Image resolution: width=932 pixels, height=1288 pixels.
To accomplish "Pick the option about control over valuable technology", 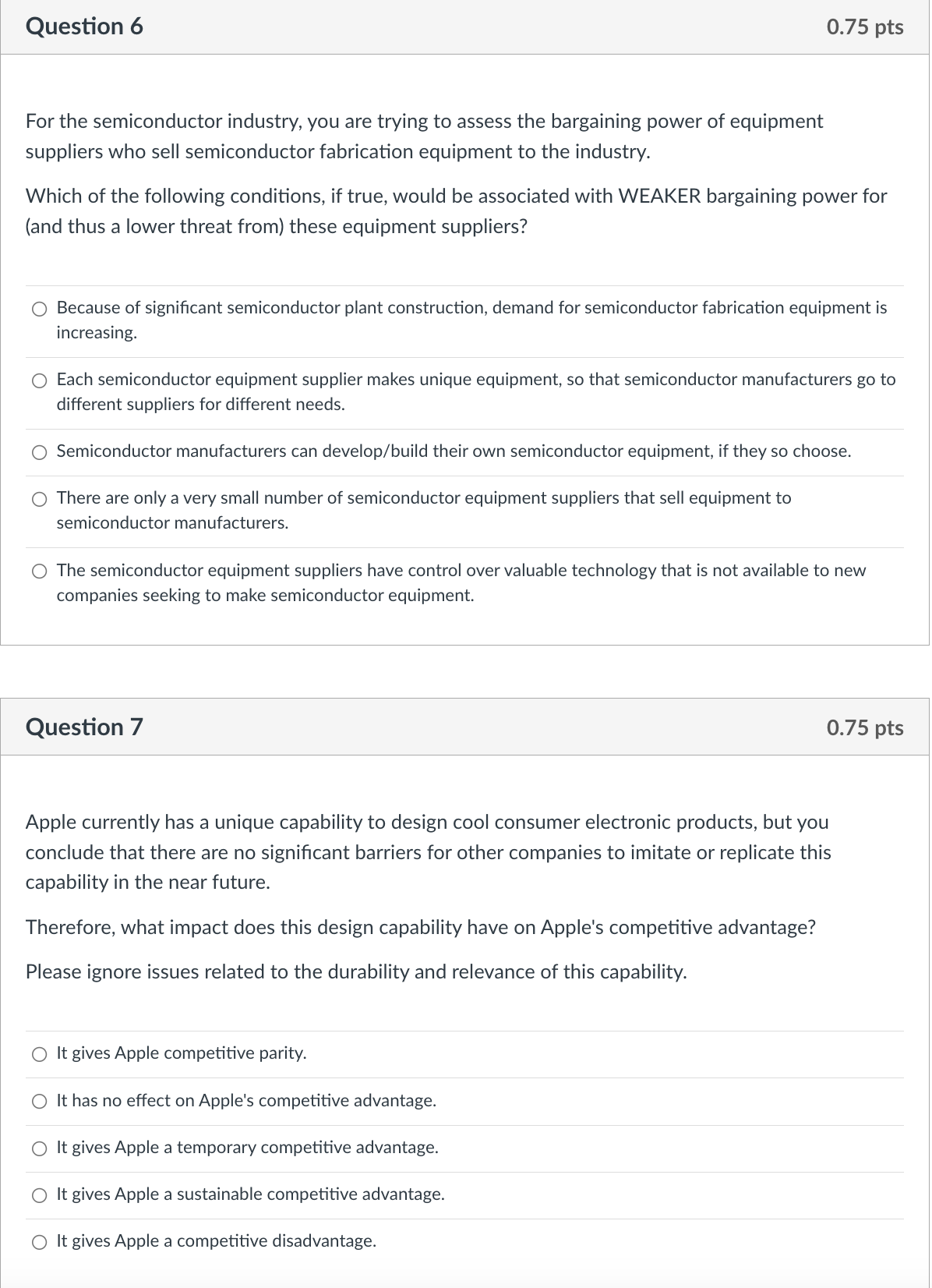I will 39,571.
